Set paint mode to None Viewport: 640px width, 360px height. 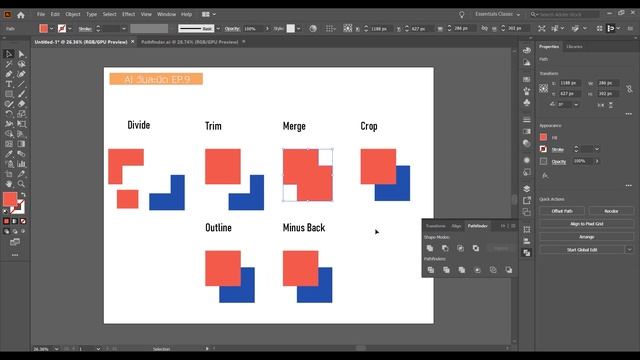pos(23,221)
